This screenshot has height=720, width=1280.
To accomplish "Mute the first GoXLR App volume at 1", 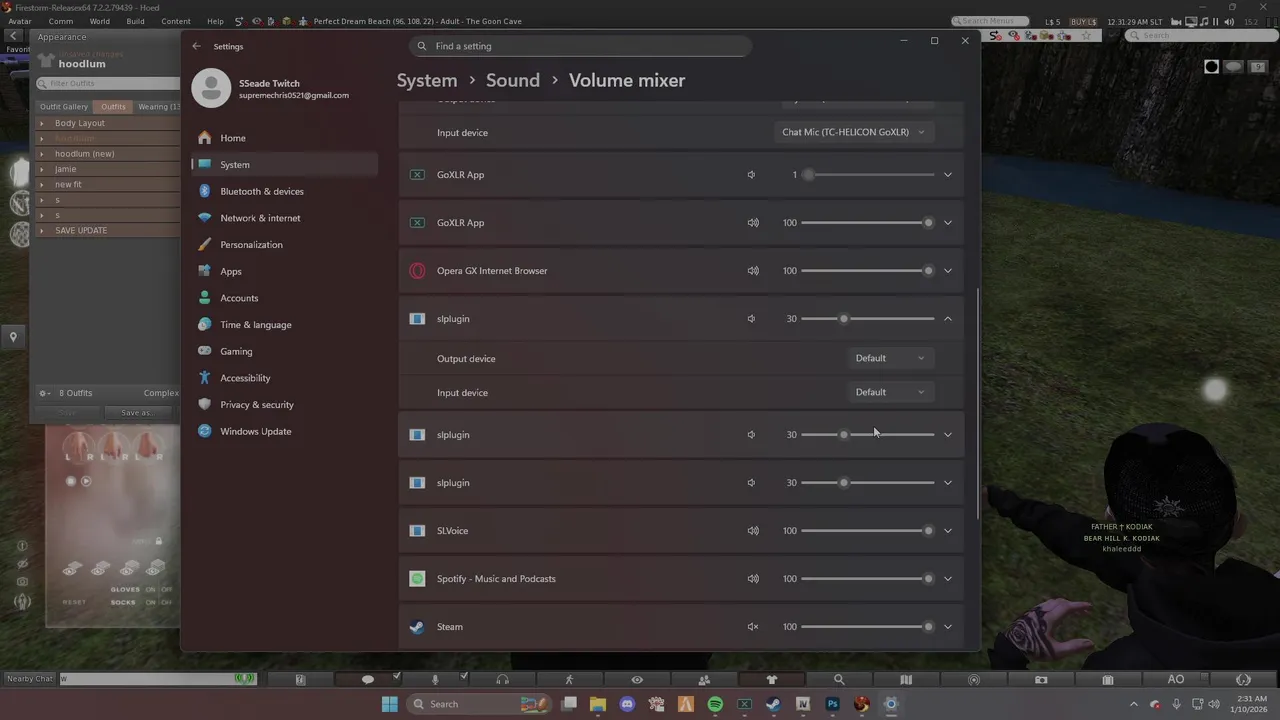I will click(x=751, y=175).
